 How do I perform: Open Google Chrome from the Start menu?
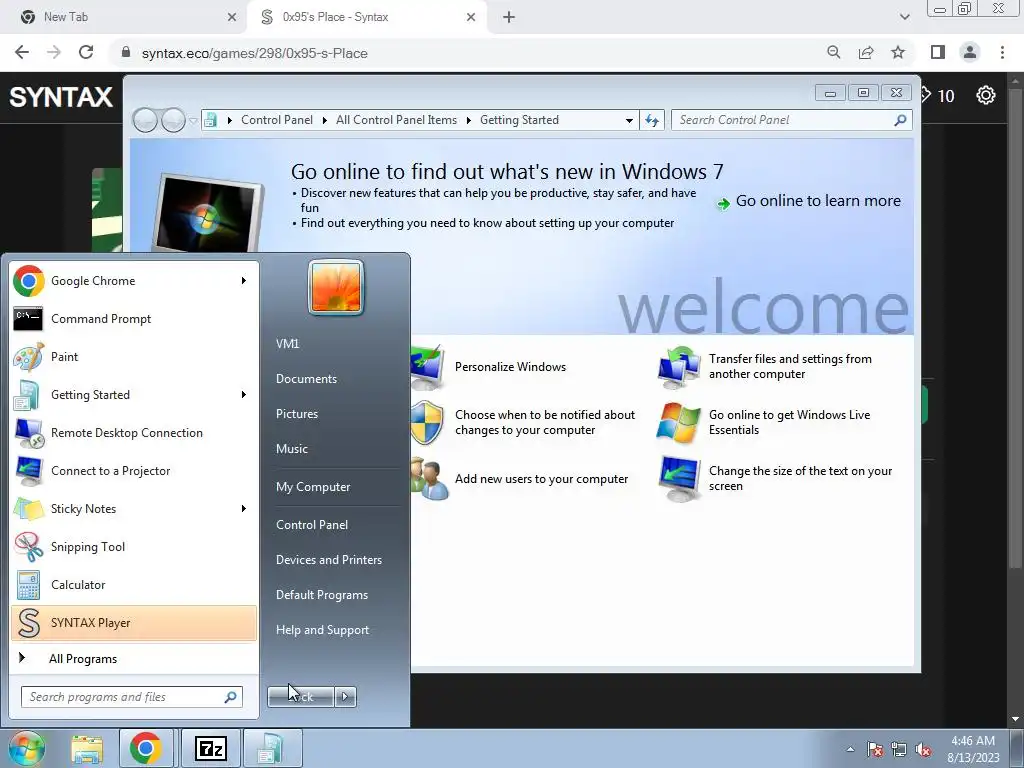[x=134, y=281]
